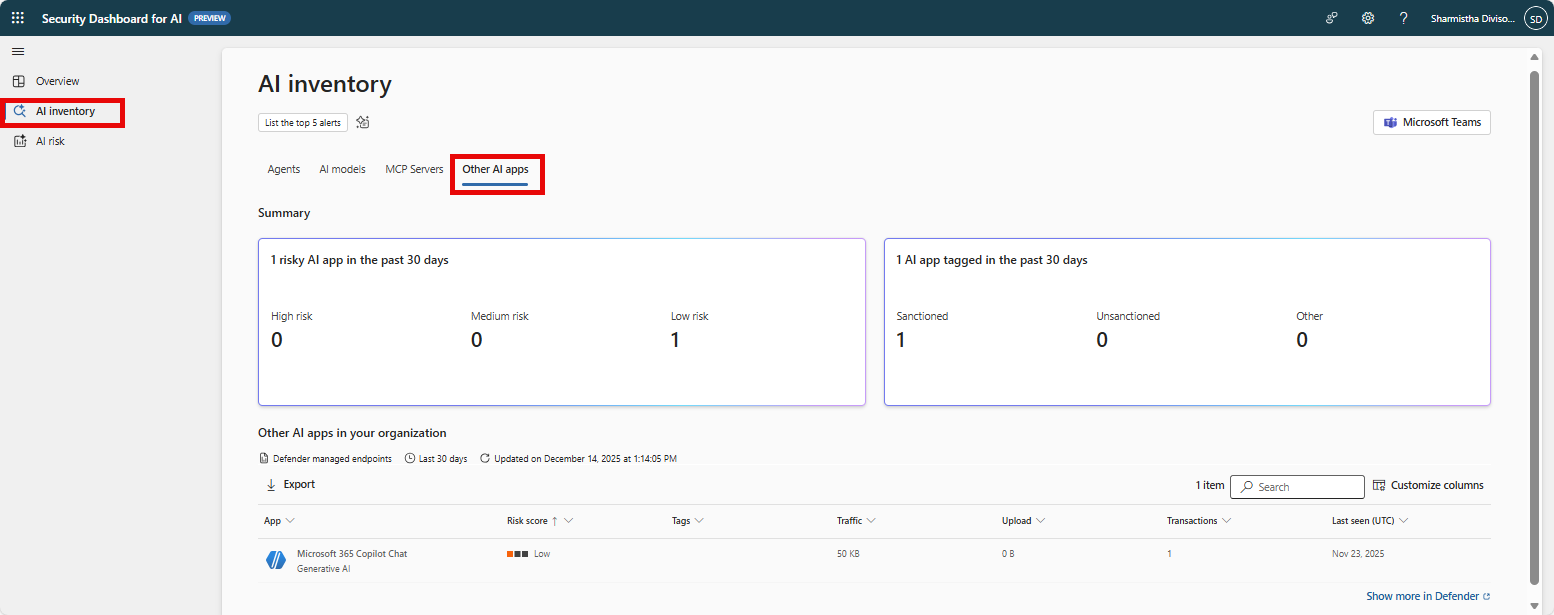Viewport: 1554px width, 615px height.
Task: Click the Medium risk count 0
Action: 477,340
